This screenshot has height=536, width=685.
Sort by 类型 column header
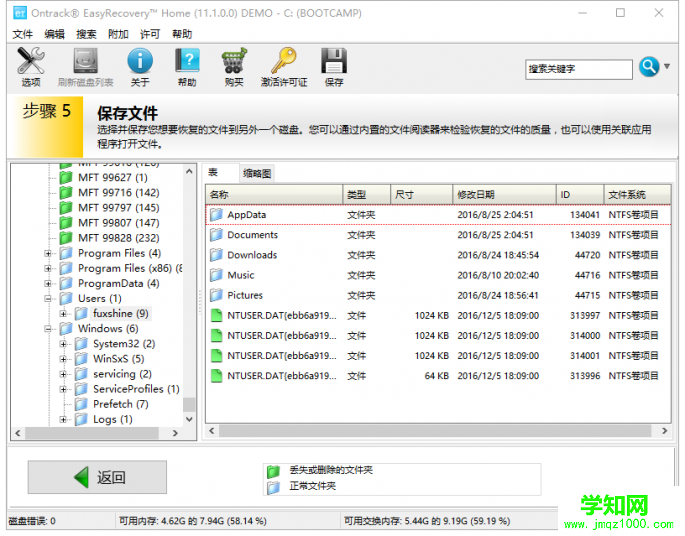(367, 194)
